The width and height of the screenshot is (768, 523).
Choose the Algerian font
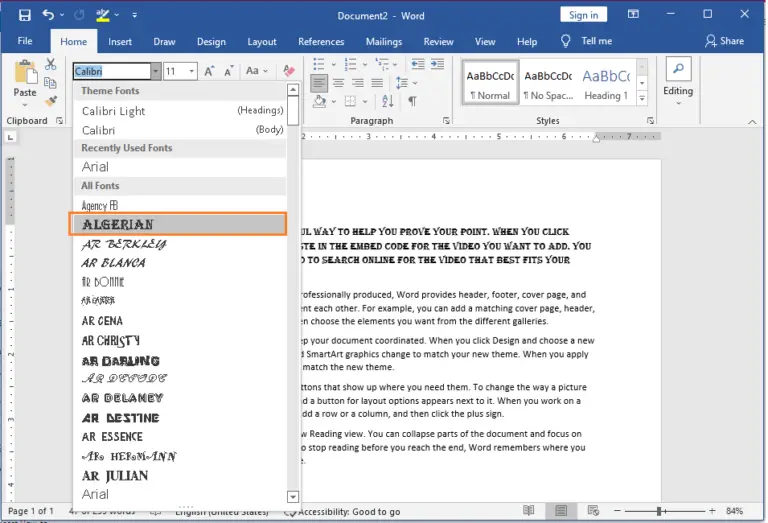tap(178, 224)
